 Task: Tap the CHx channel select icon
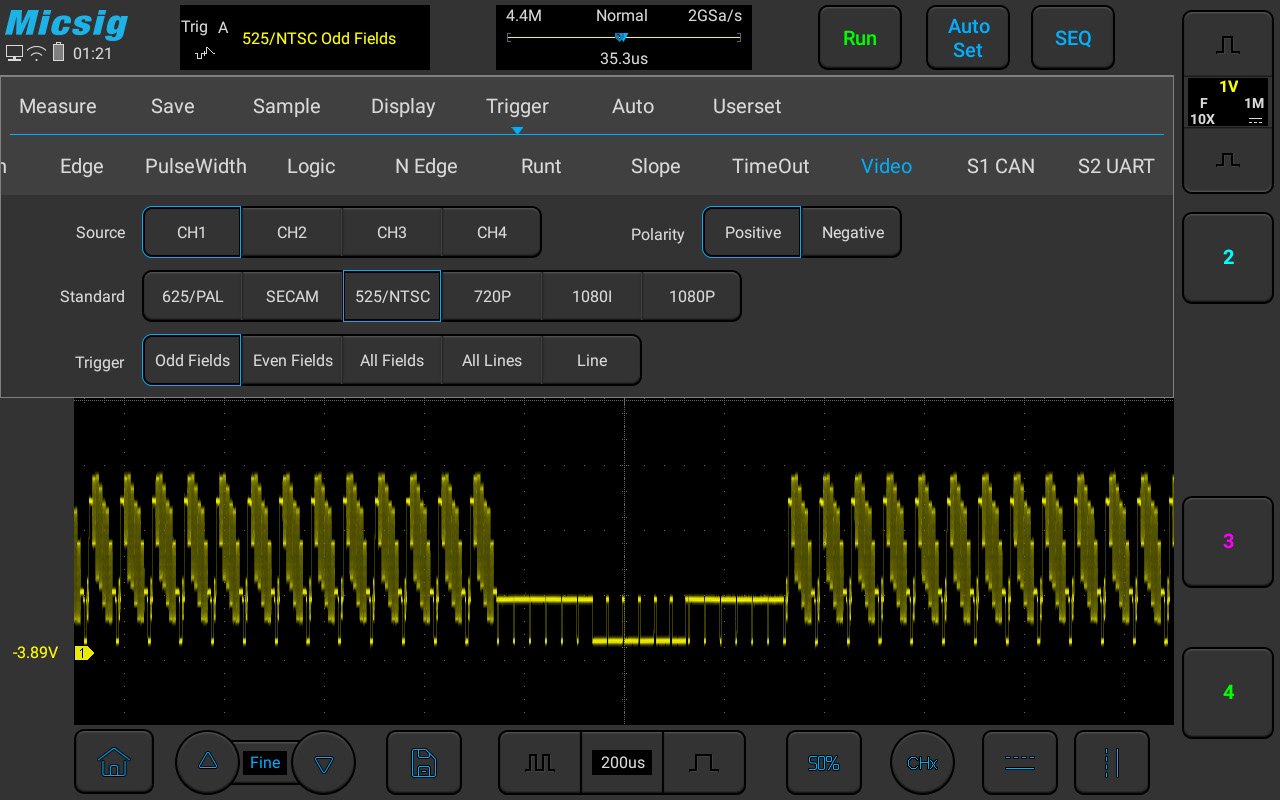pos(922,762)
